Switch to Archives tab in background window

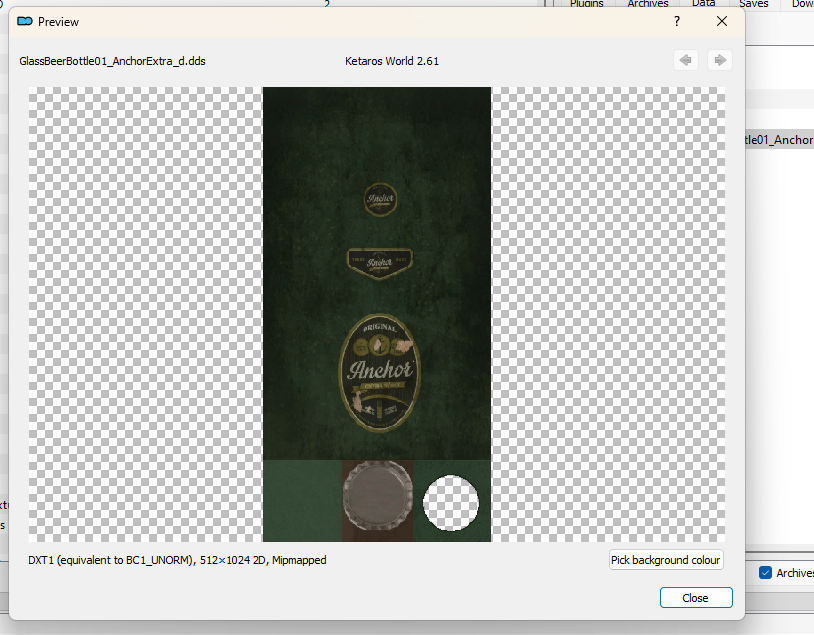click(648, 4)
